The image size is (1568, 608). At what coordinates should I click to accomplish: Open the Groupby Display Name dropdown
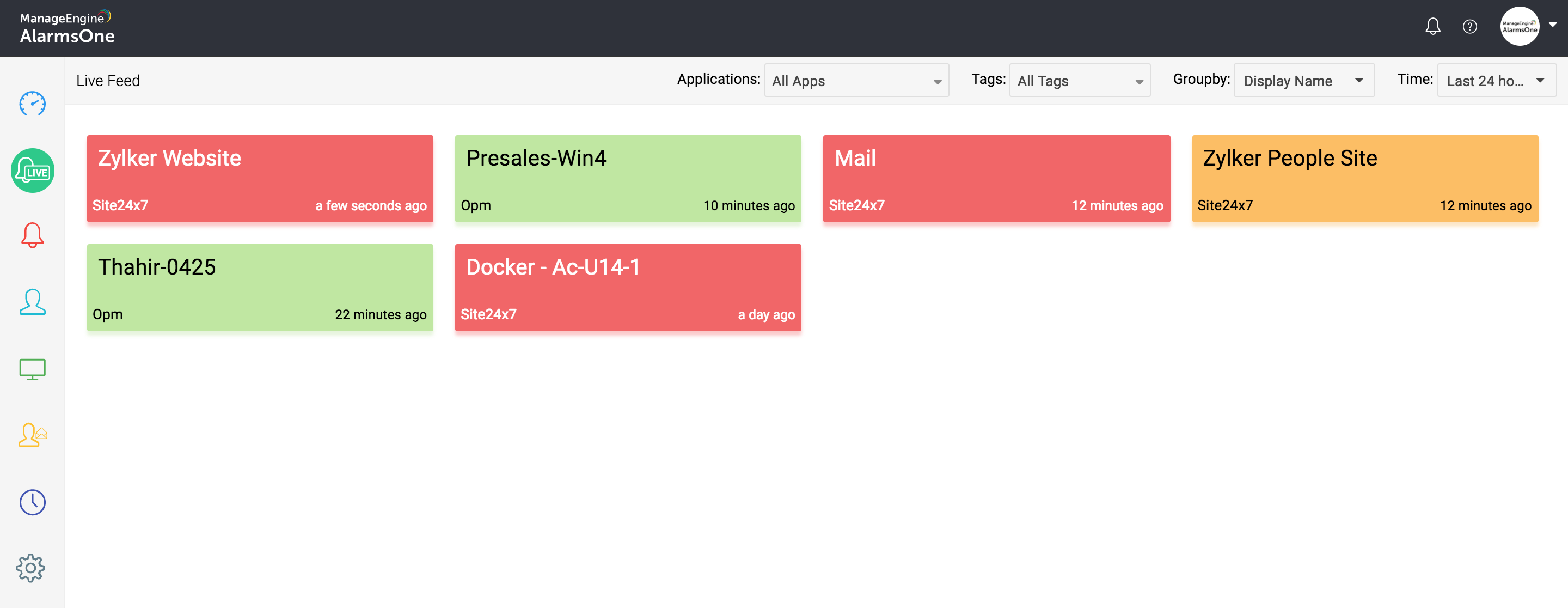pos(1303,80)
